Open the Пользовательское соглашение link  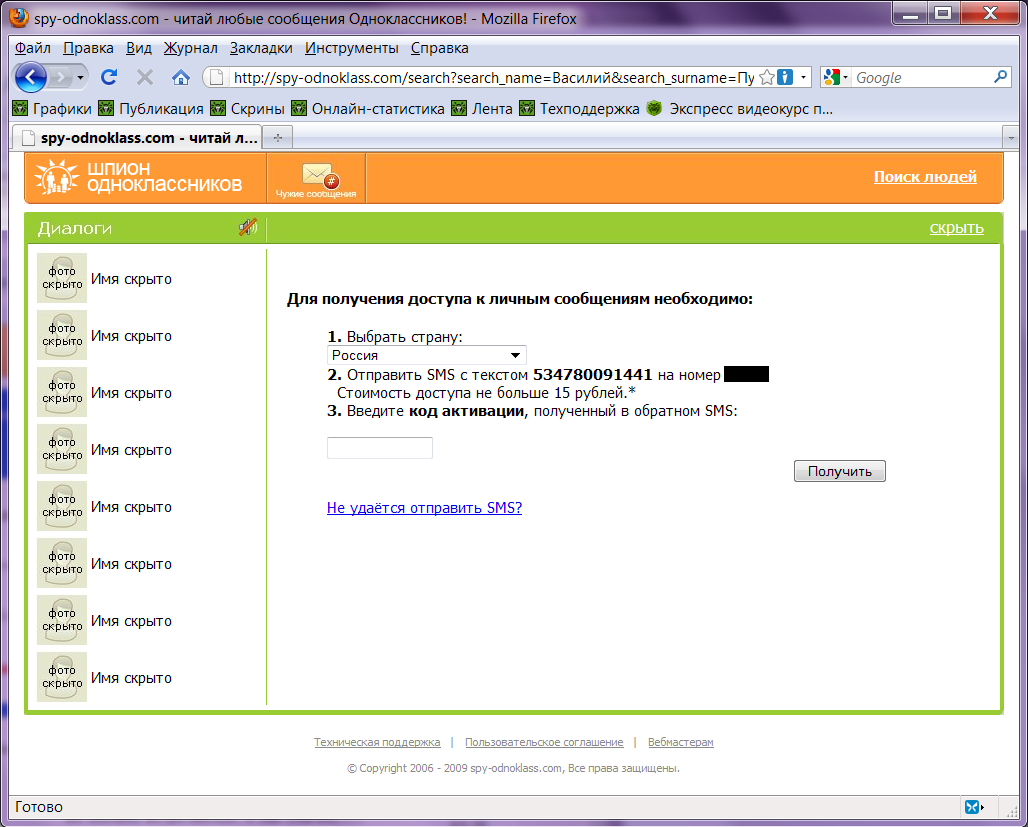click(544, 742)
